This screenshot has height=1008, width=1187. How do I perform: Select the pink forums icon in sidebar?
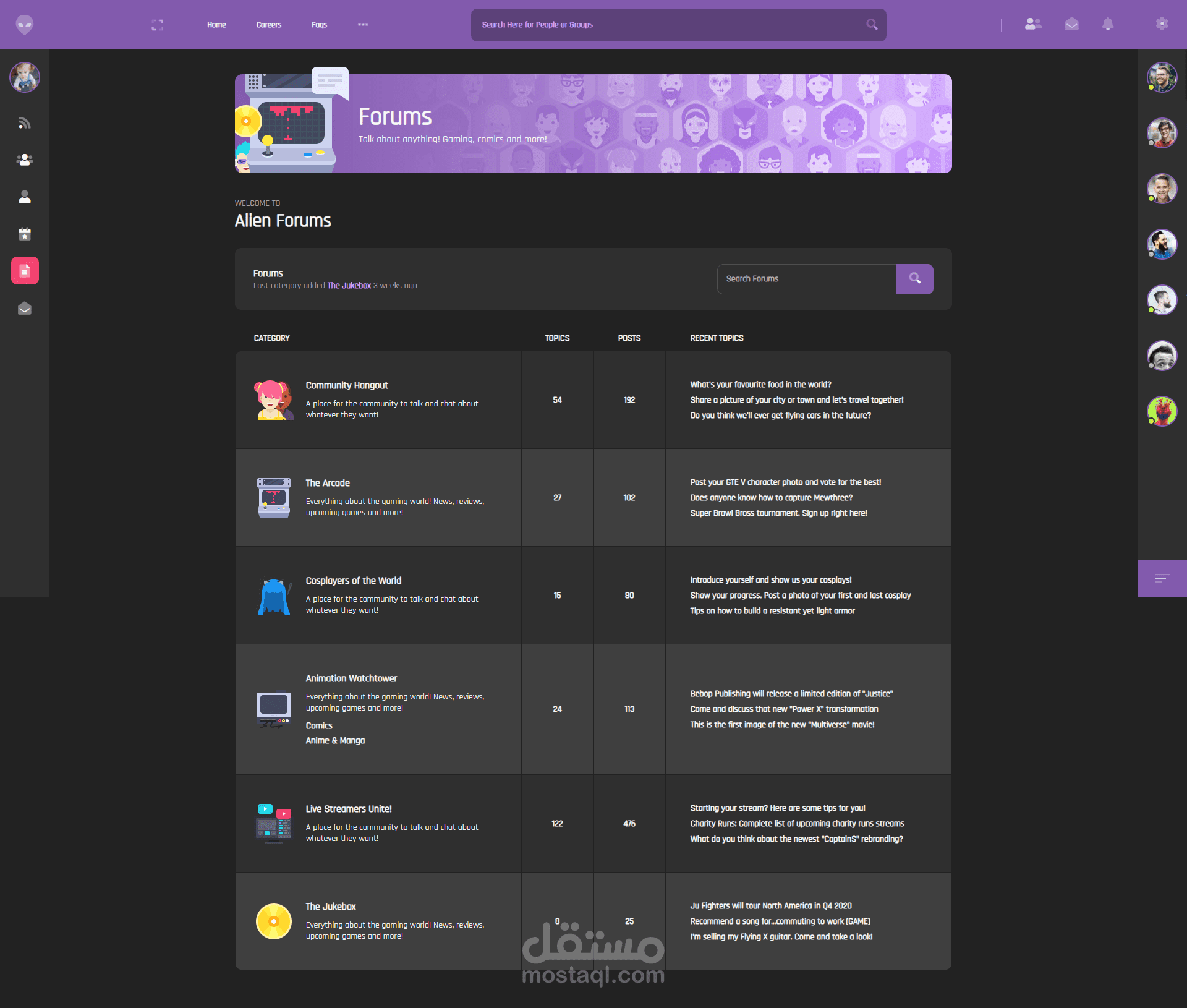(25, 271)
